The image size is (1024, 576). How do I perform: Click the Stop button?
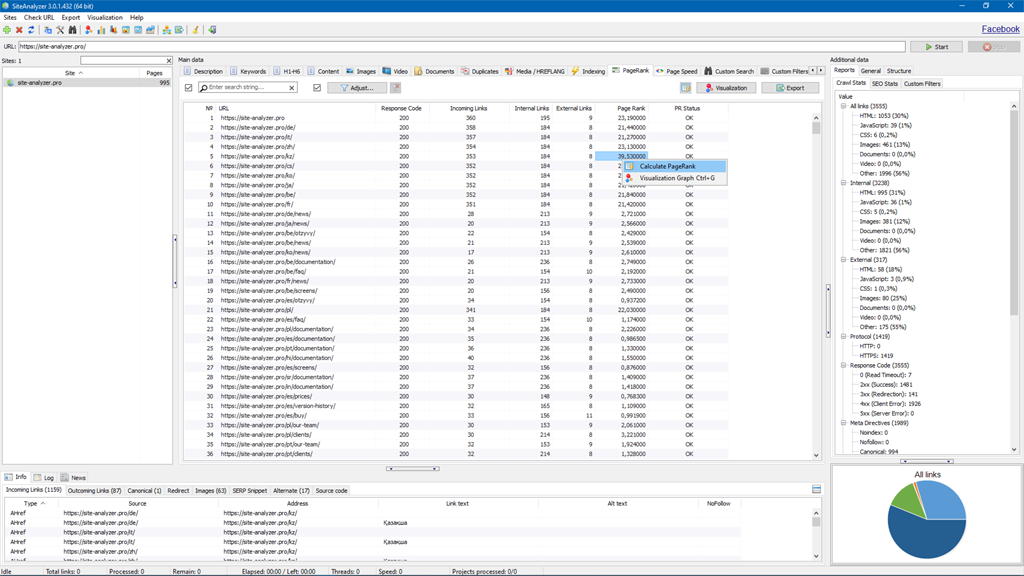tap(994, 47)
